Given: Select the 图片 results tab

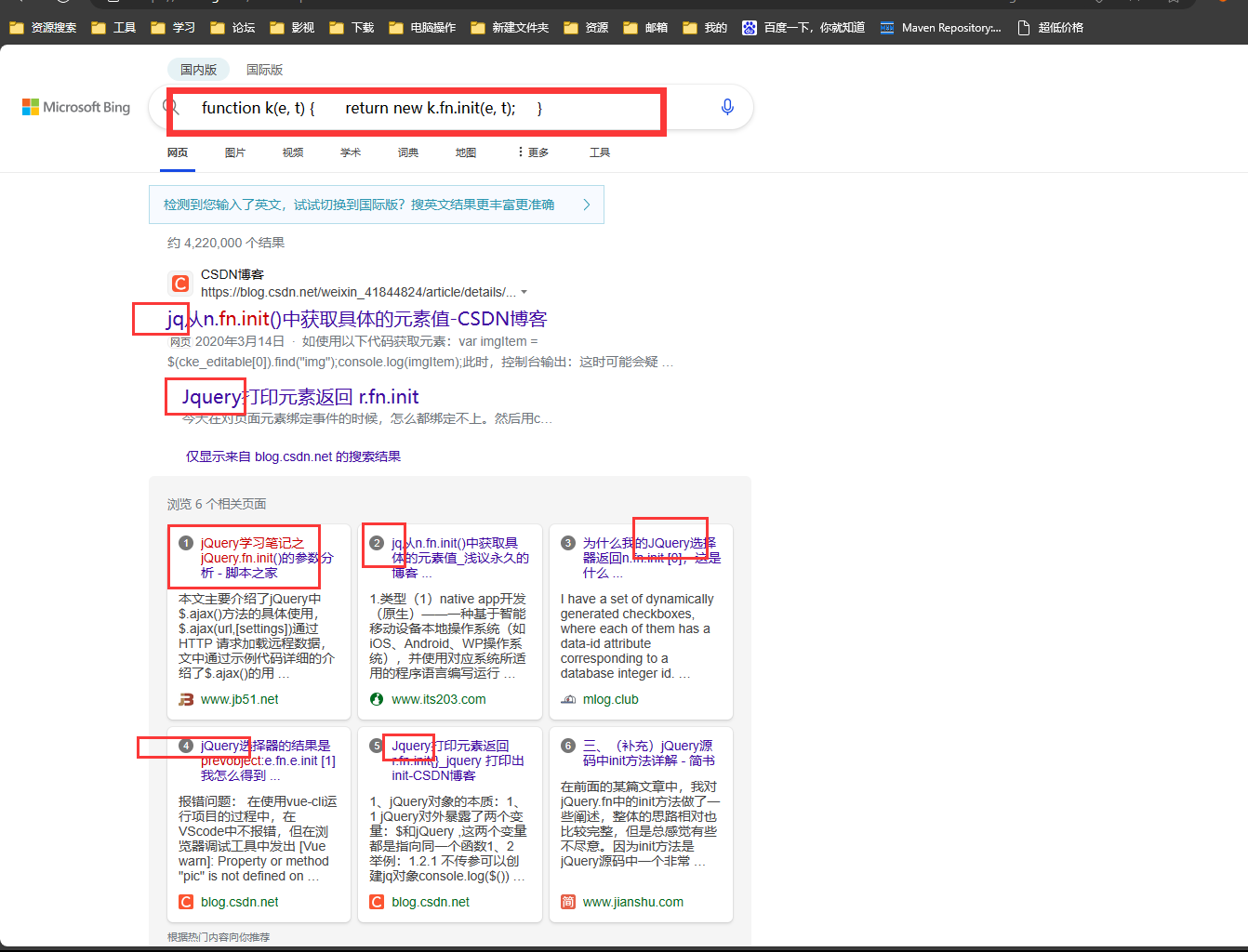Looking at the screenshot, I should (x=235, y=152).
